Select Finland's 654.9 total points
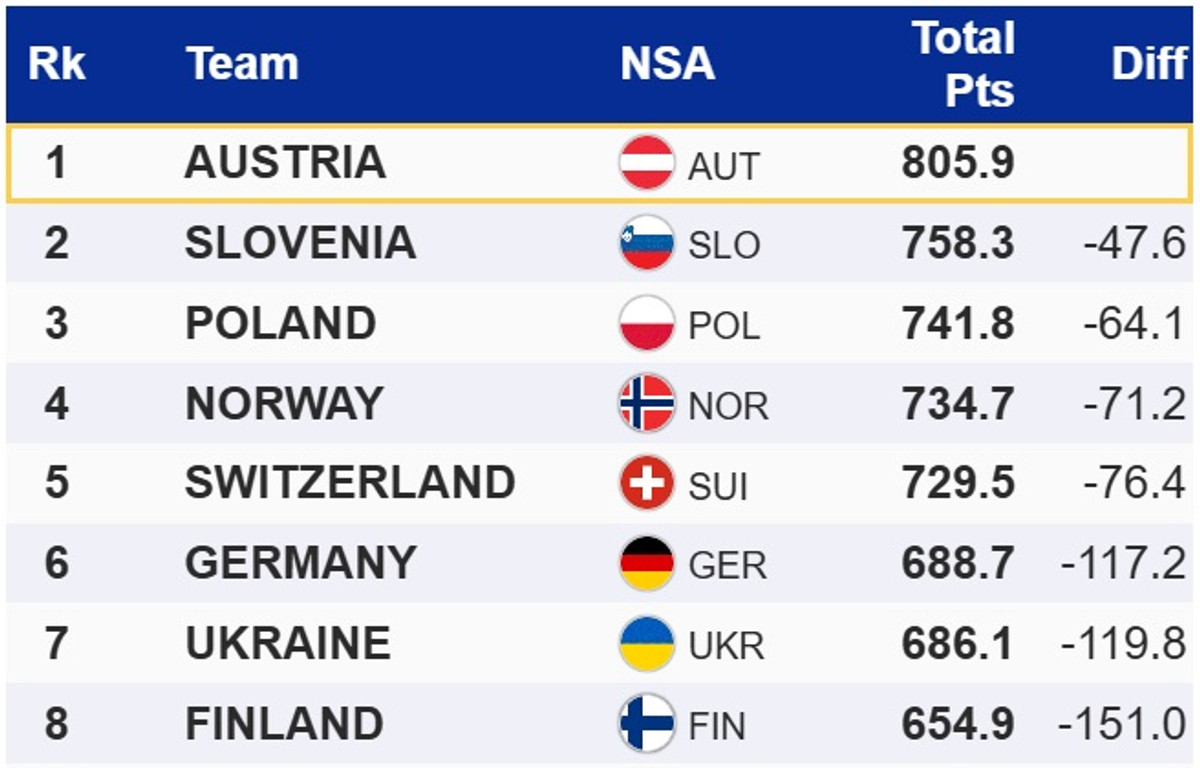 click(957, 723)
